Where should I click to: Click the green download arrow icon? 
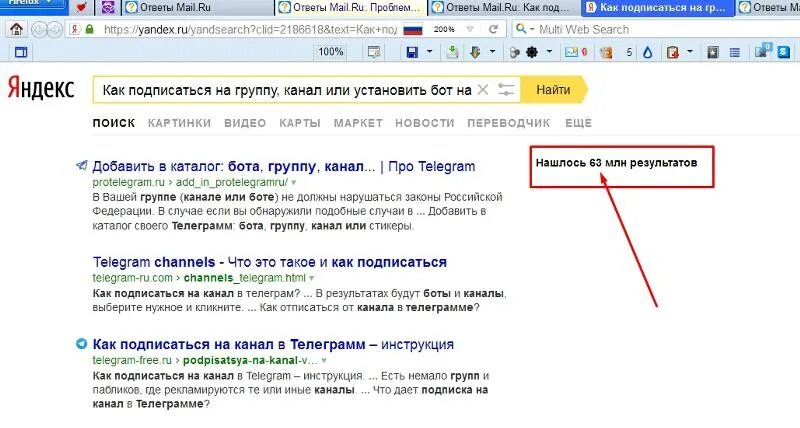(452, 52)
